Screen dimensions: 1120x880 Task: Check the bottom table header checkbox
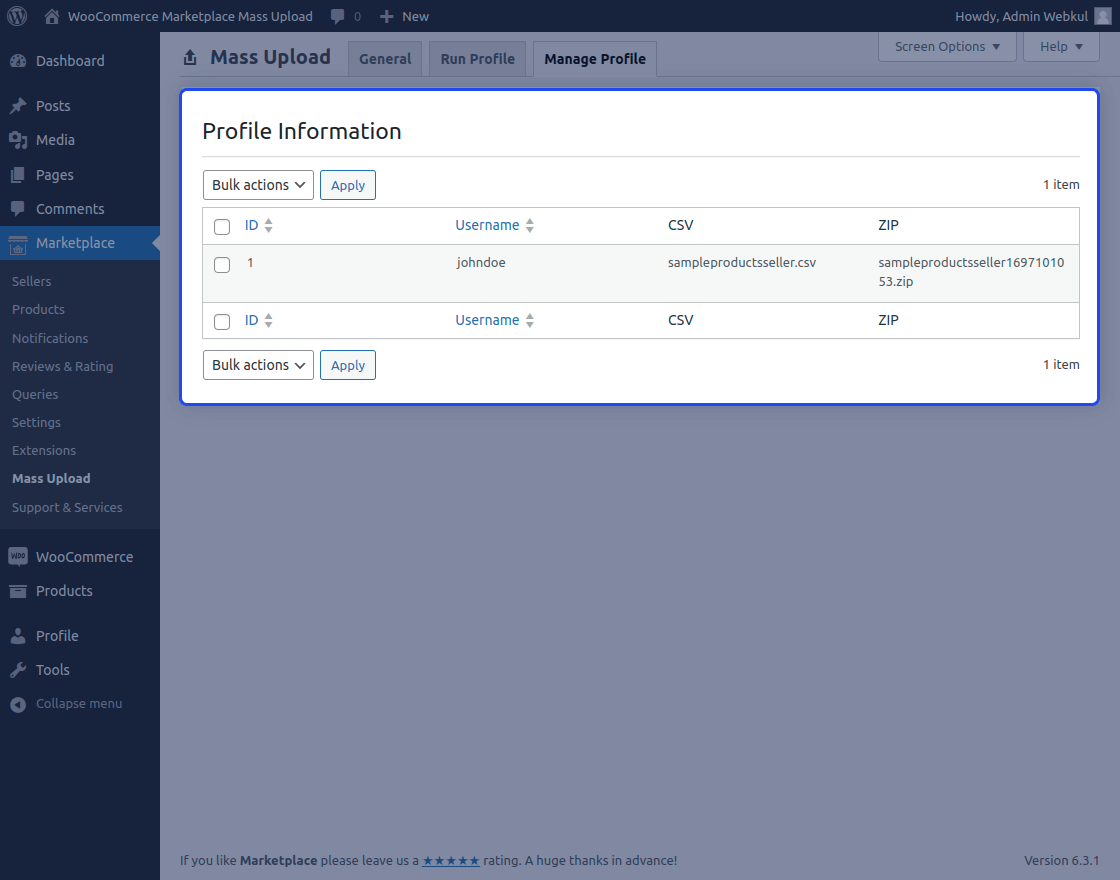point(221,320)
